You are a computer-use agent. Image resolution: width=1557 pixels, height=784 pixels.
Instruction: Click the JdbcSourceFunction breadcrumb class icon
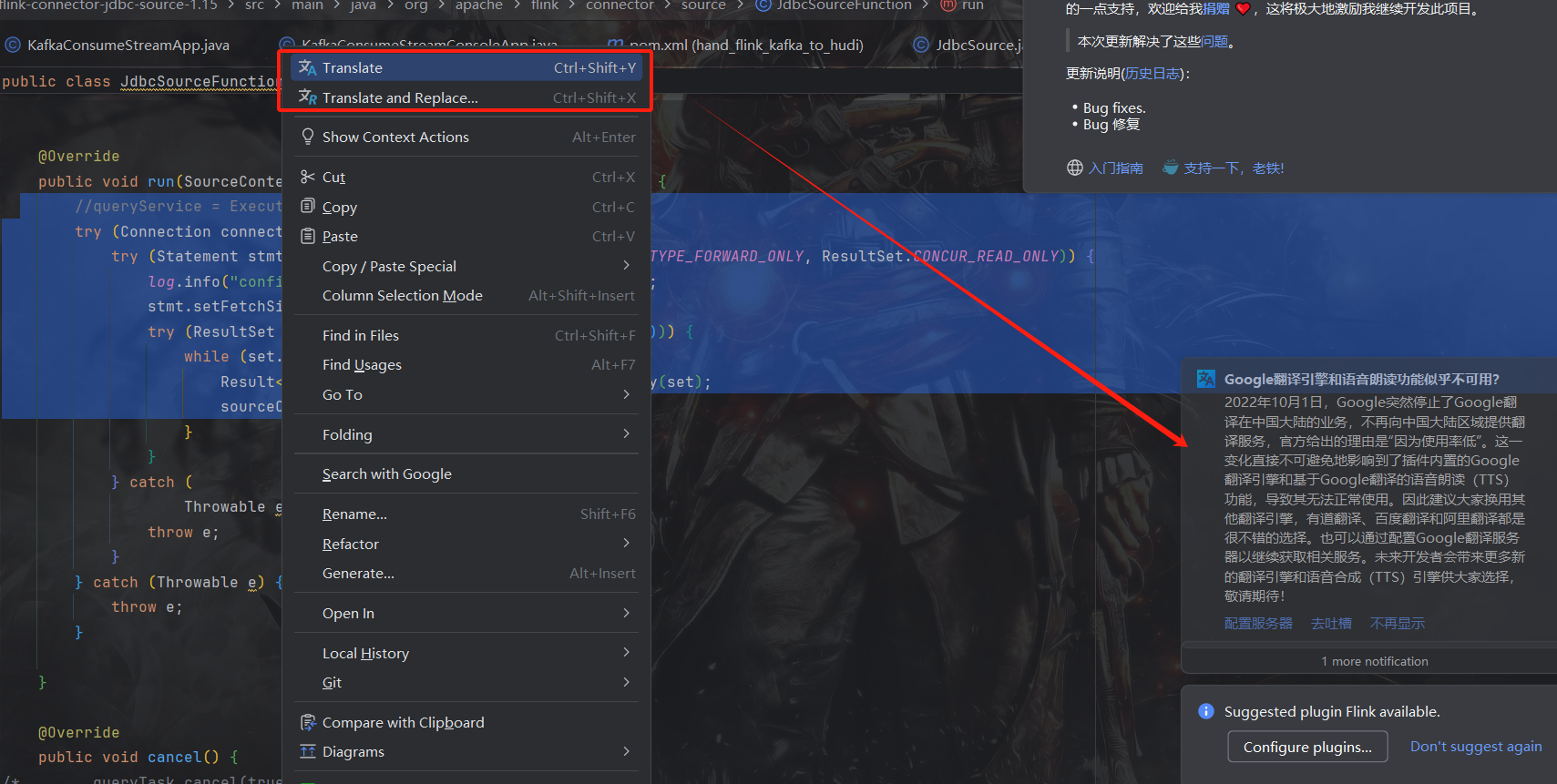pyautogui.click(x=763, y=5)
